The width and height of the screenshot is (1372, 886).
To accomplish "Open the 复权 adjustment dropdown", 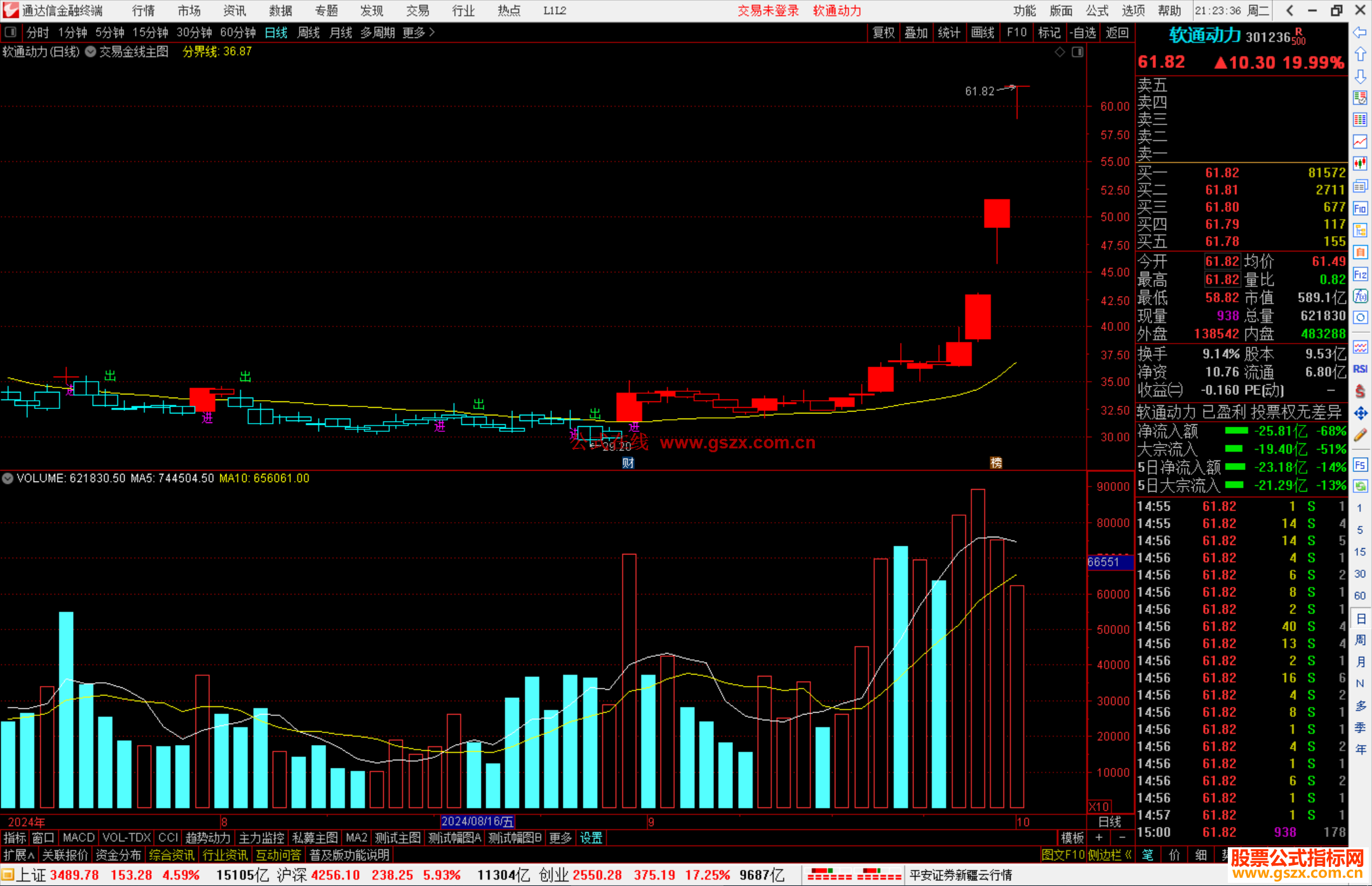I will tap(884, 32).
